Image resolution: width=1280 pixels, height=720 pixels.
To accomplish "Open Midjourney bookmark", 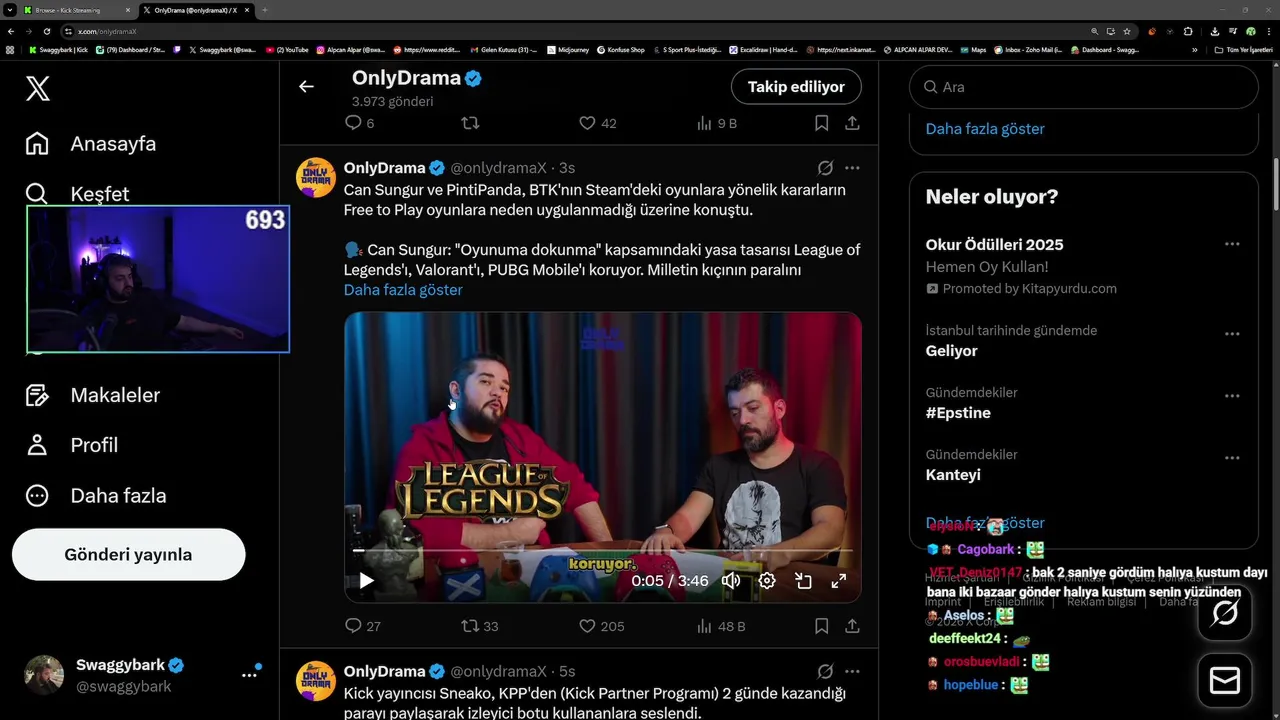I will pos(569,49).
